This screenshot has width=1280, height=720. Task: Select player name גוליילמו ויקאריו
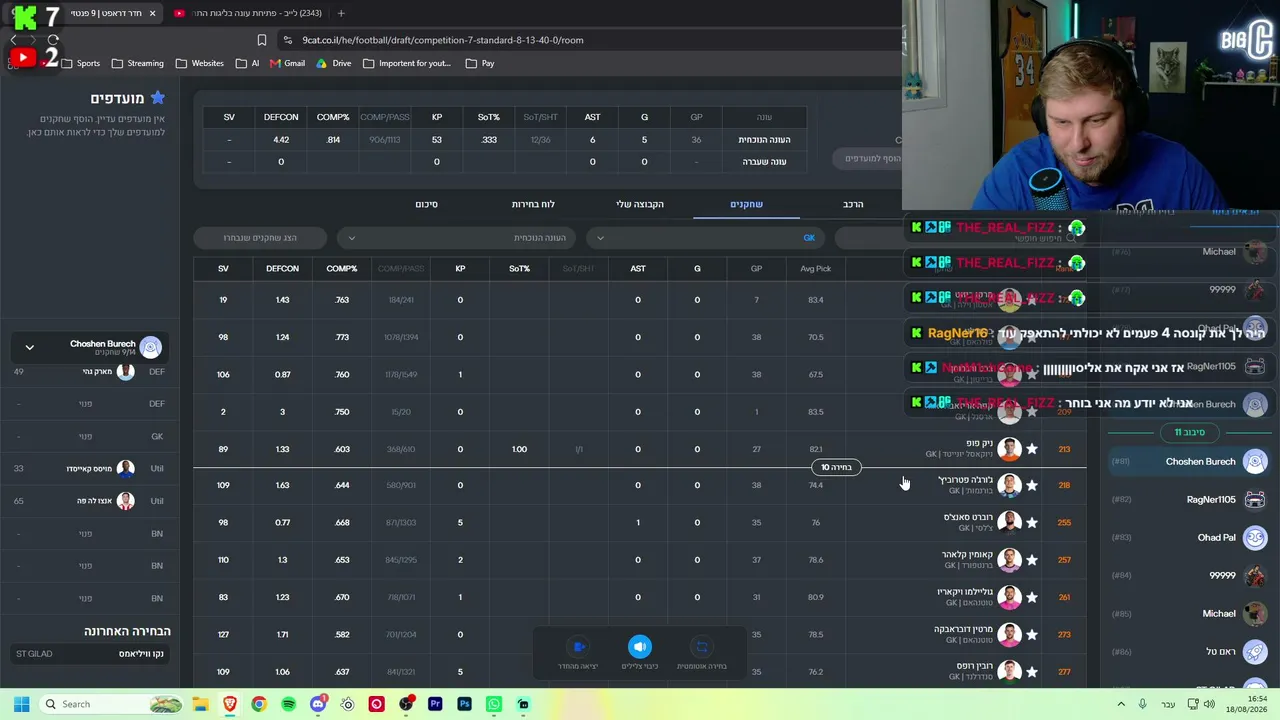[x=964, y=592]
